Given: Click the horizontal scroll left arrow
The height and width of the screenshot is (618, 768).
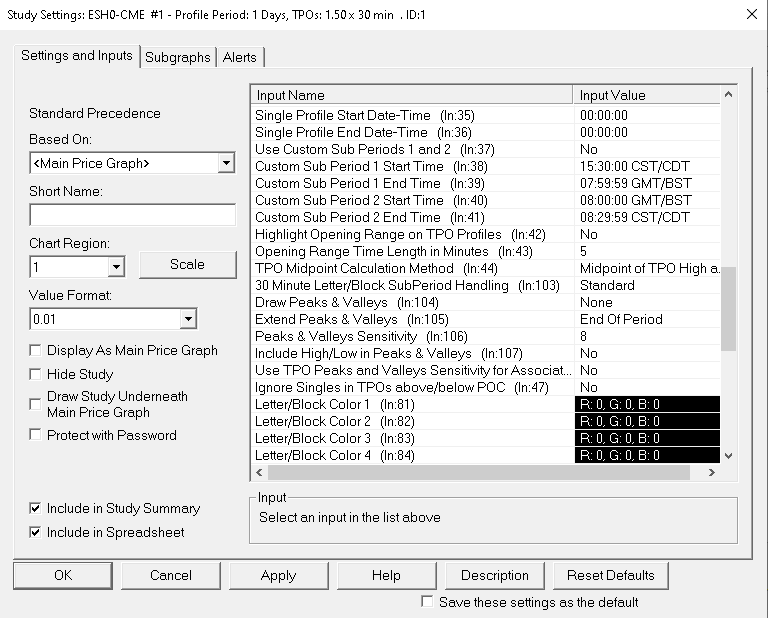Looking at the screenshot, I should point(259,473).
